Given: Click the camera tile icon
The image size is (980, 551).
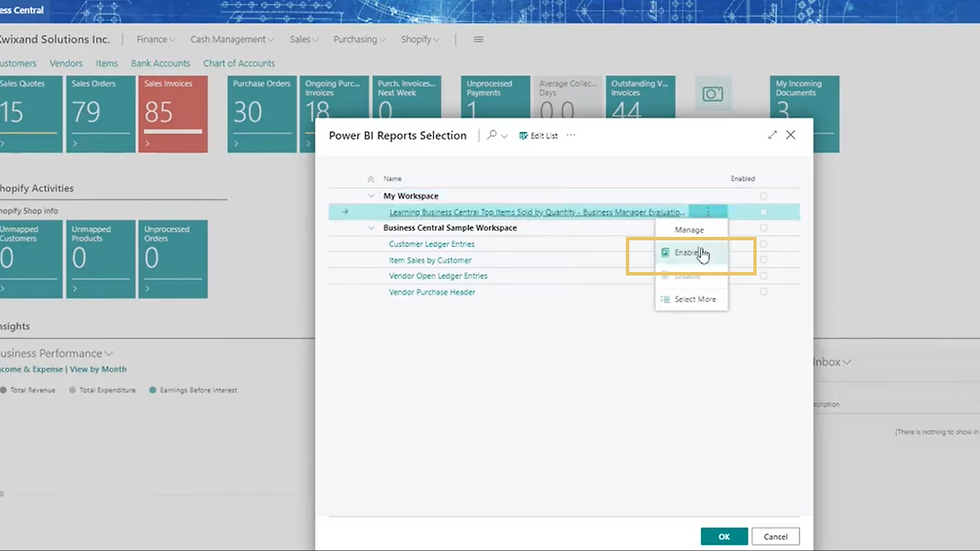Looking at the screenshot, I should 712,94.
